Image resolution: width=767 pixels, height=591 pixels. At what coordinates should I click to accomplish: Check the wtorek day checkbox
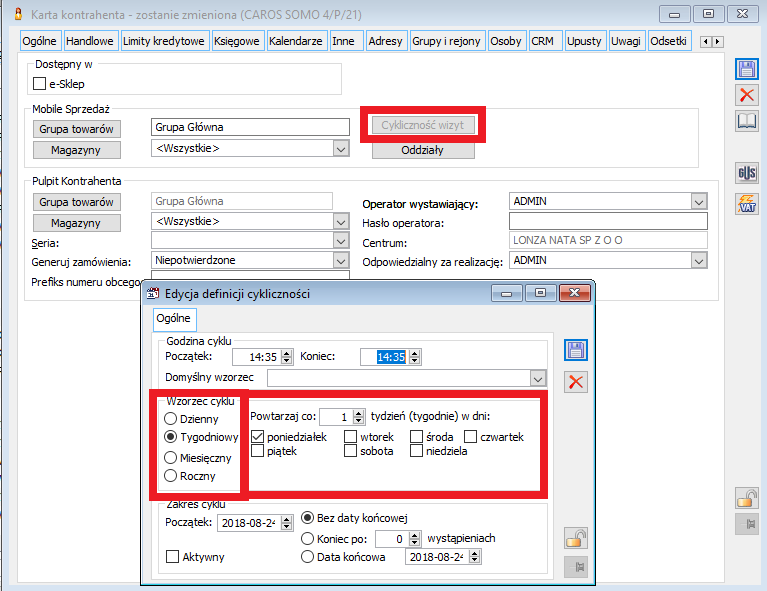coord(350,437)
